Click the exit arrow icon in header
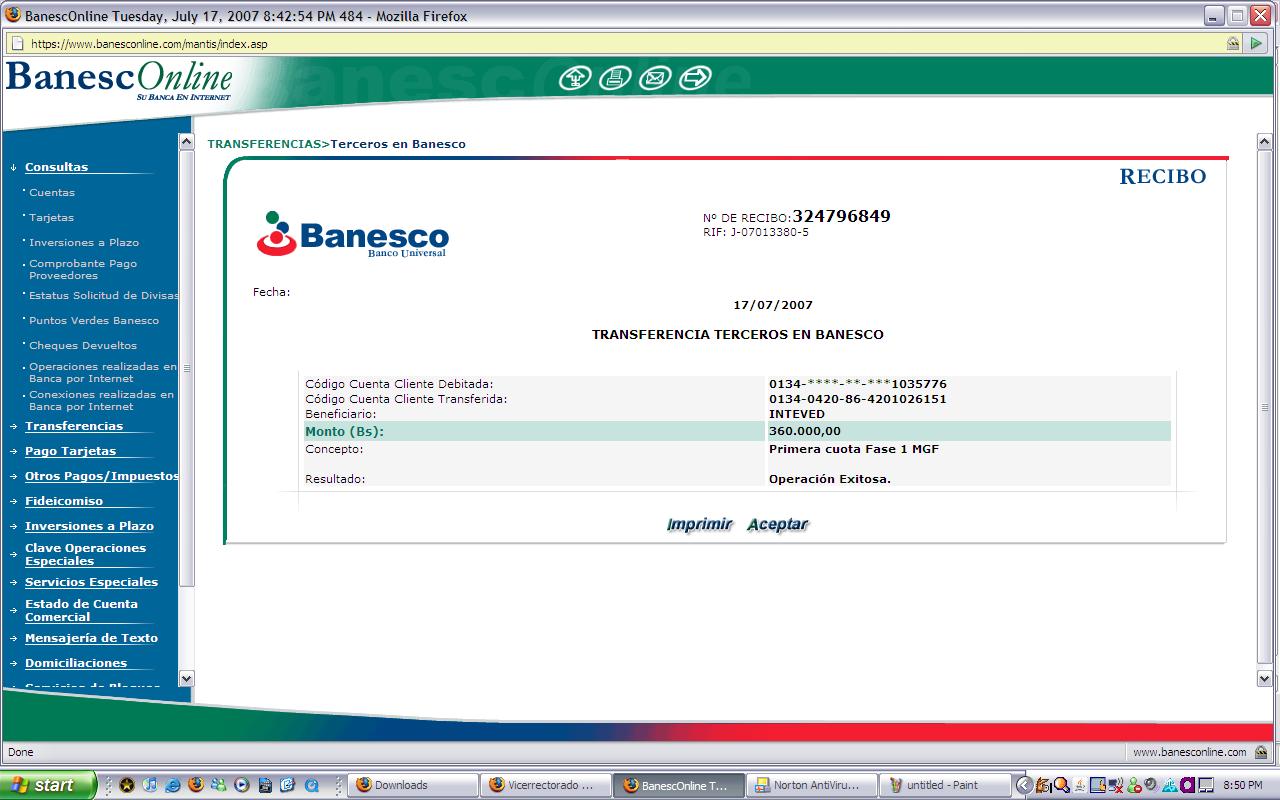 click(695, 77)
